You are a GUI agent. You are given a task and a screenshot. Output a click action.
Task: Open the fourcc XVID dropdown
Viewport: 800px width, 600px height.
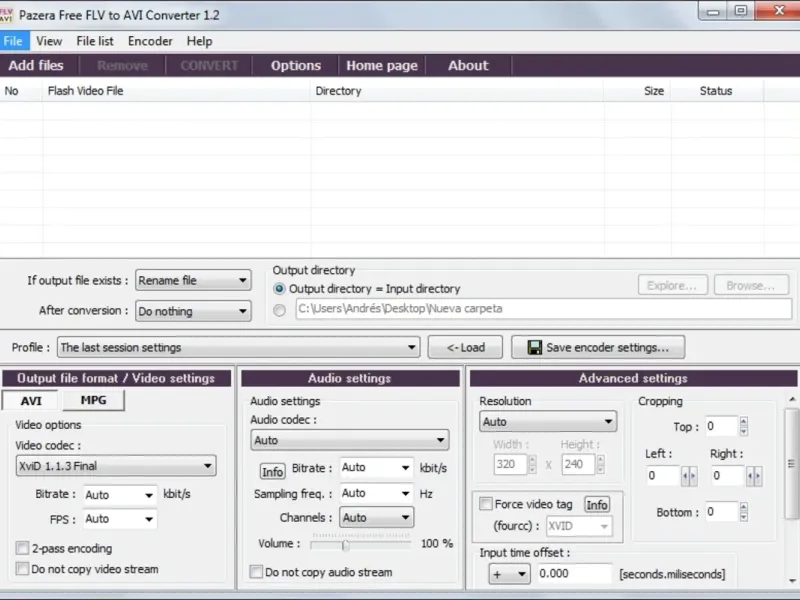[x=579, y=526]
